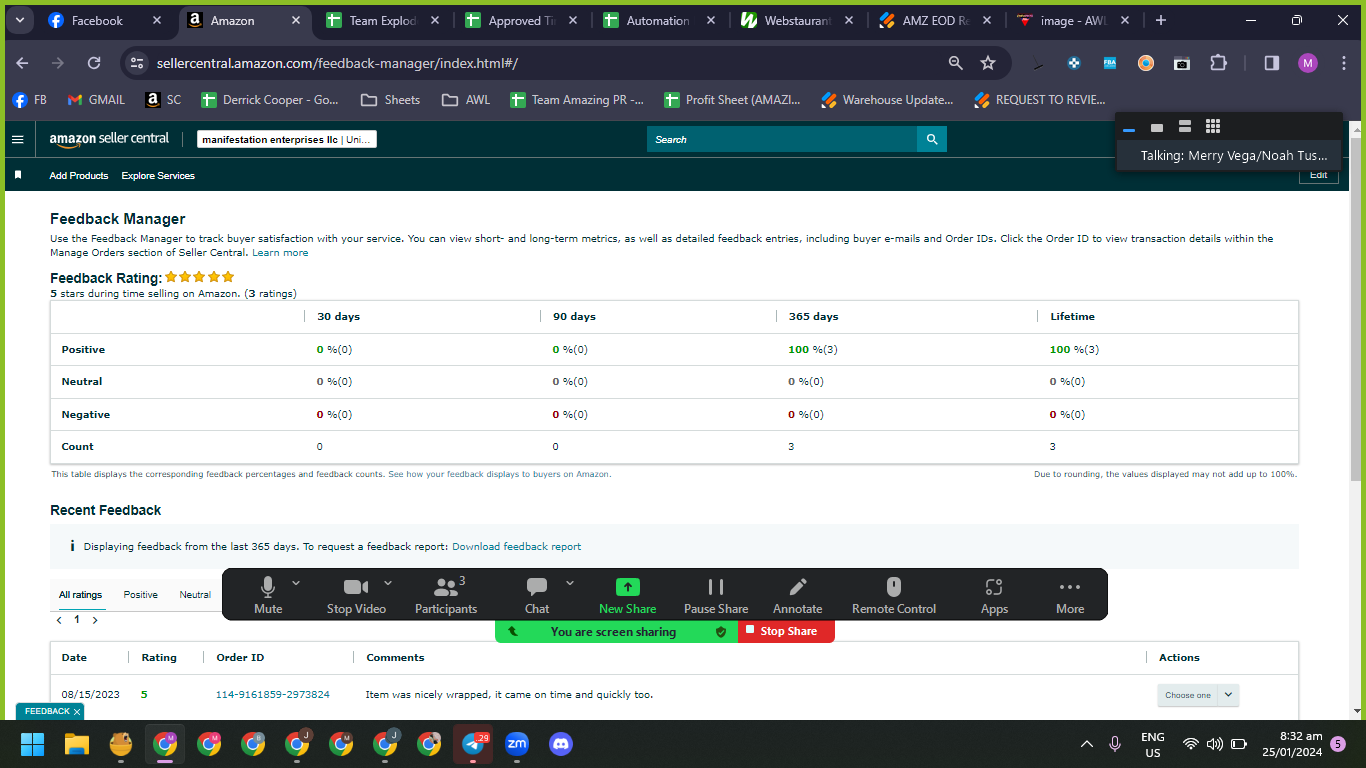This screenshot has width=1366, height=768.
Task: Select Remote Control in Zoom toolbar
Action: pos(894,595)
